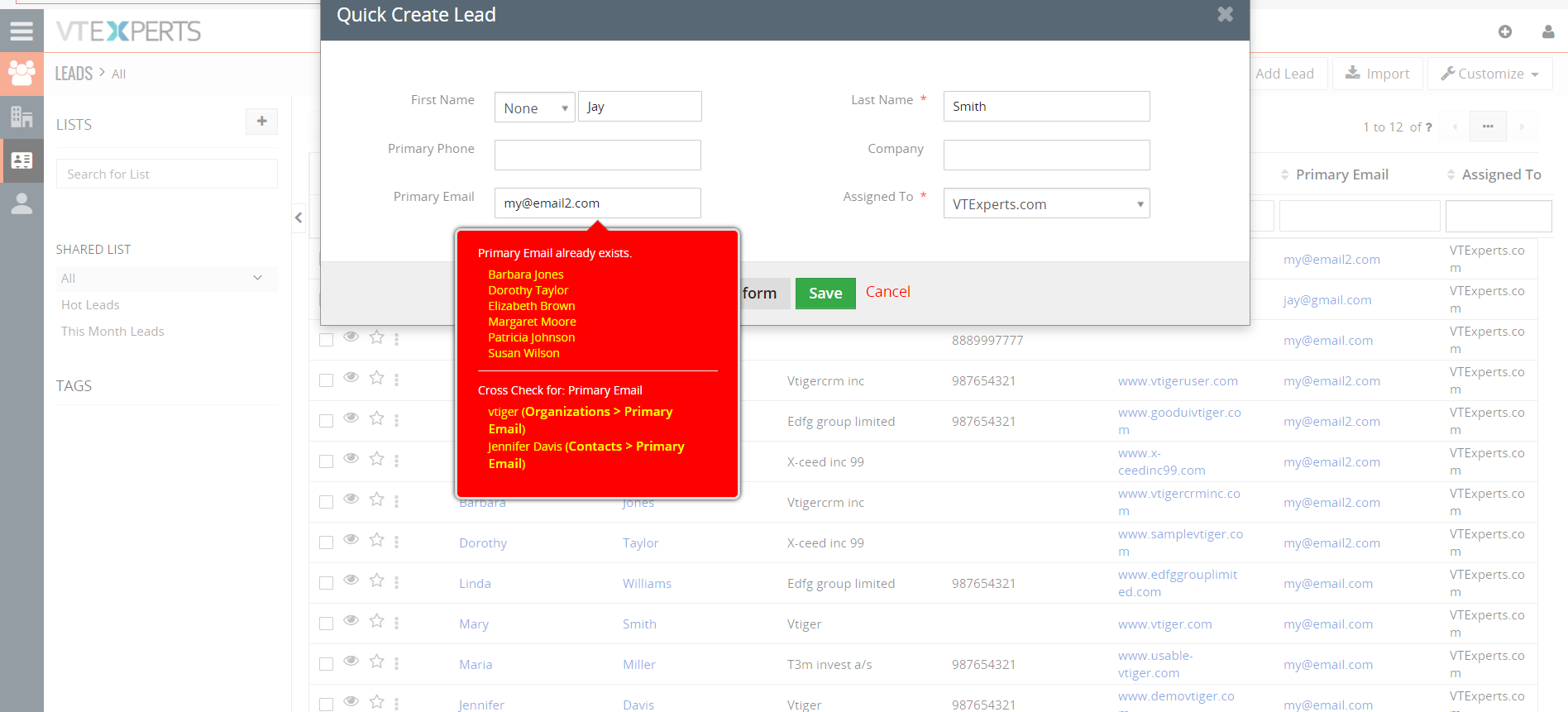Click the Cancel link in dialog

(887, 292)
